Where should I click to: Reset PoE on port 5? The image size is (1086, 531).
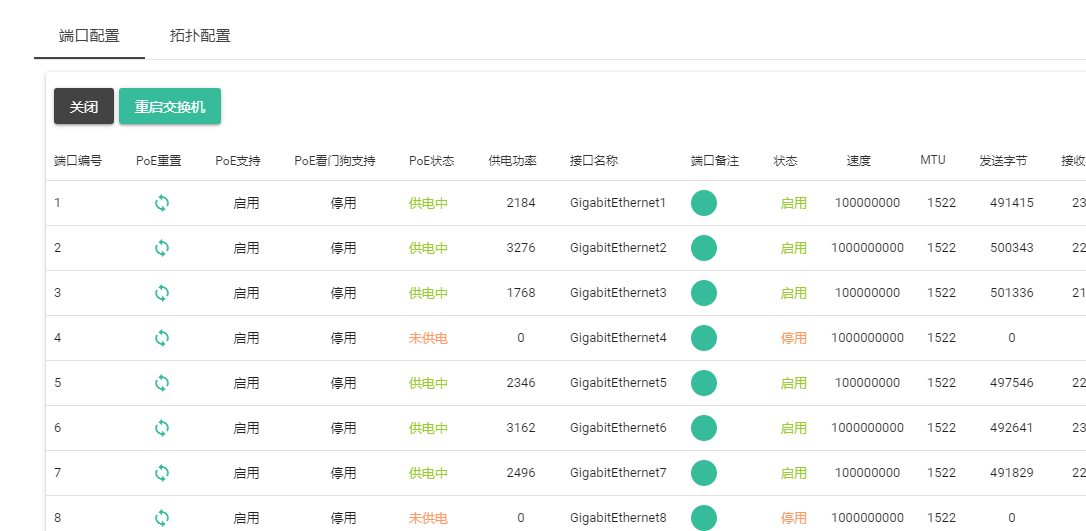pyautogui.click(x=162, y=383)
